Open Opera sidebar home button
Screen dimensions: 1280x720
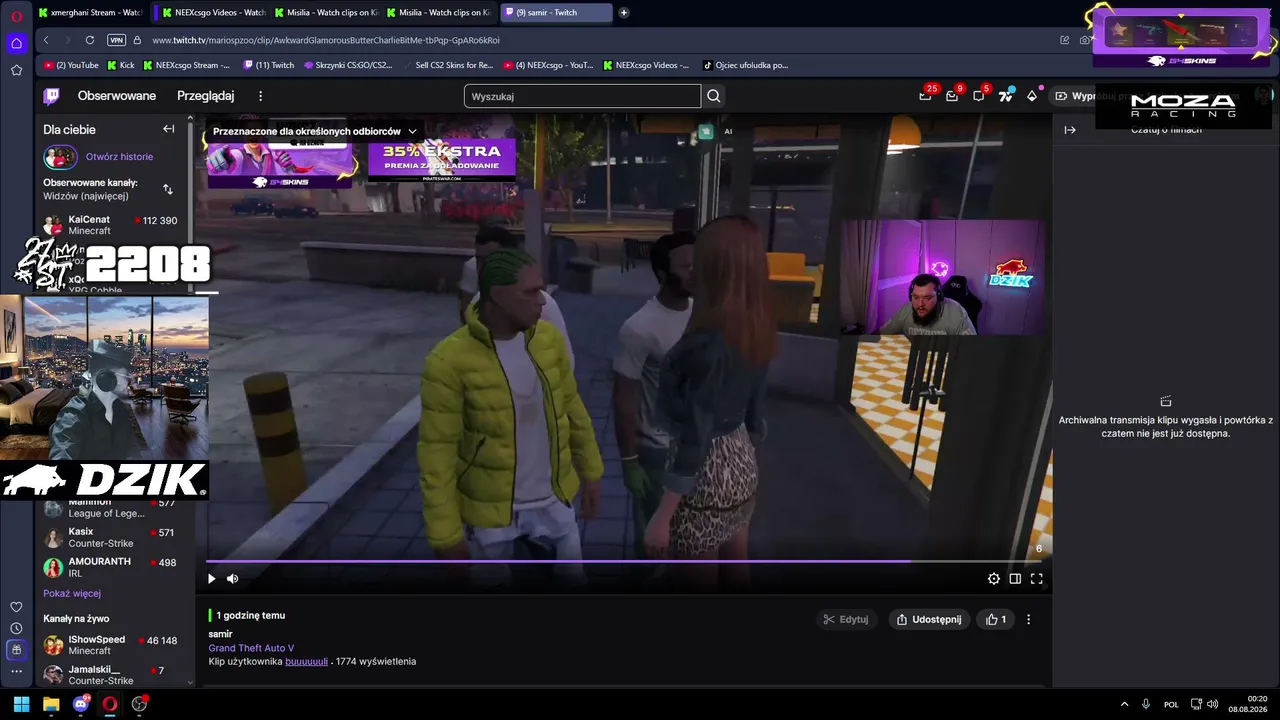point(17,43)
